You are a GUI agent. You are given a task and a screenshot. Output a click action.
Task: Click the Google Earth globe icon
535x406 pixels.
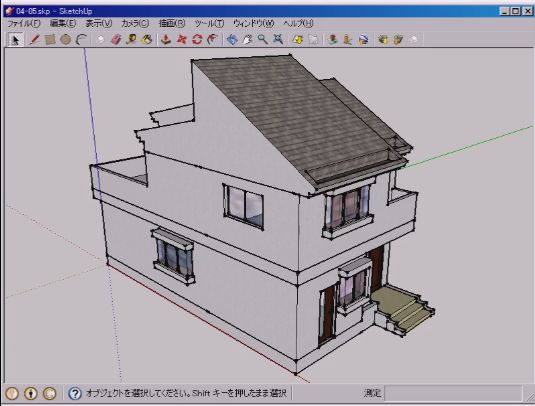[x=363, y=40]
